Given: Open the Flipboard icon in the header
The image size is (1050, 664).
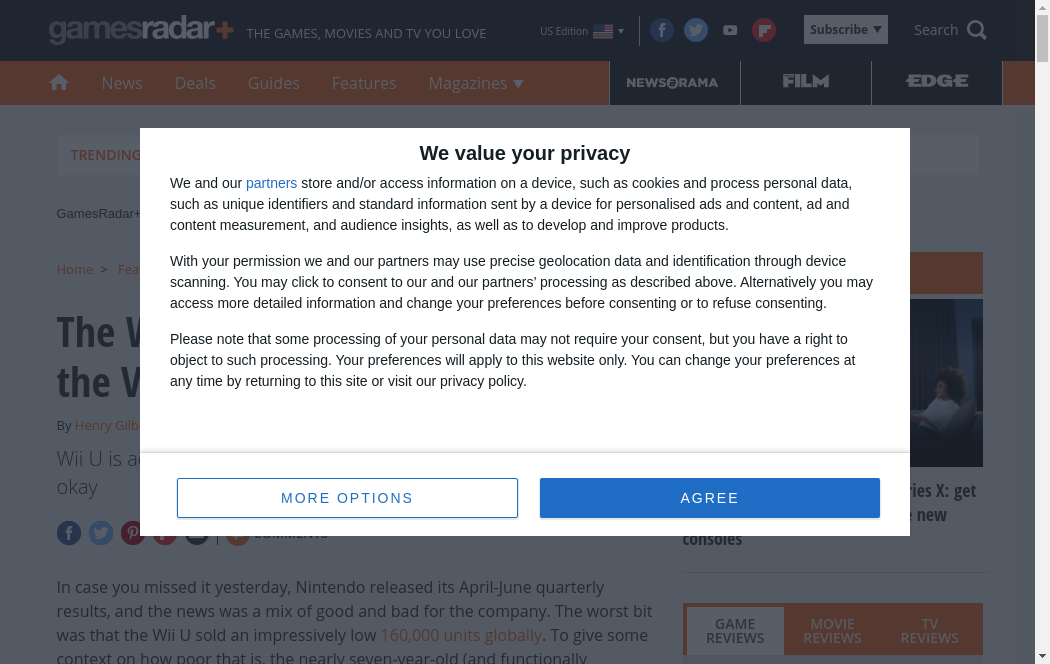Looking at the screenshot, I should (x=764, y=30).
